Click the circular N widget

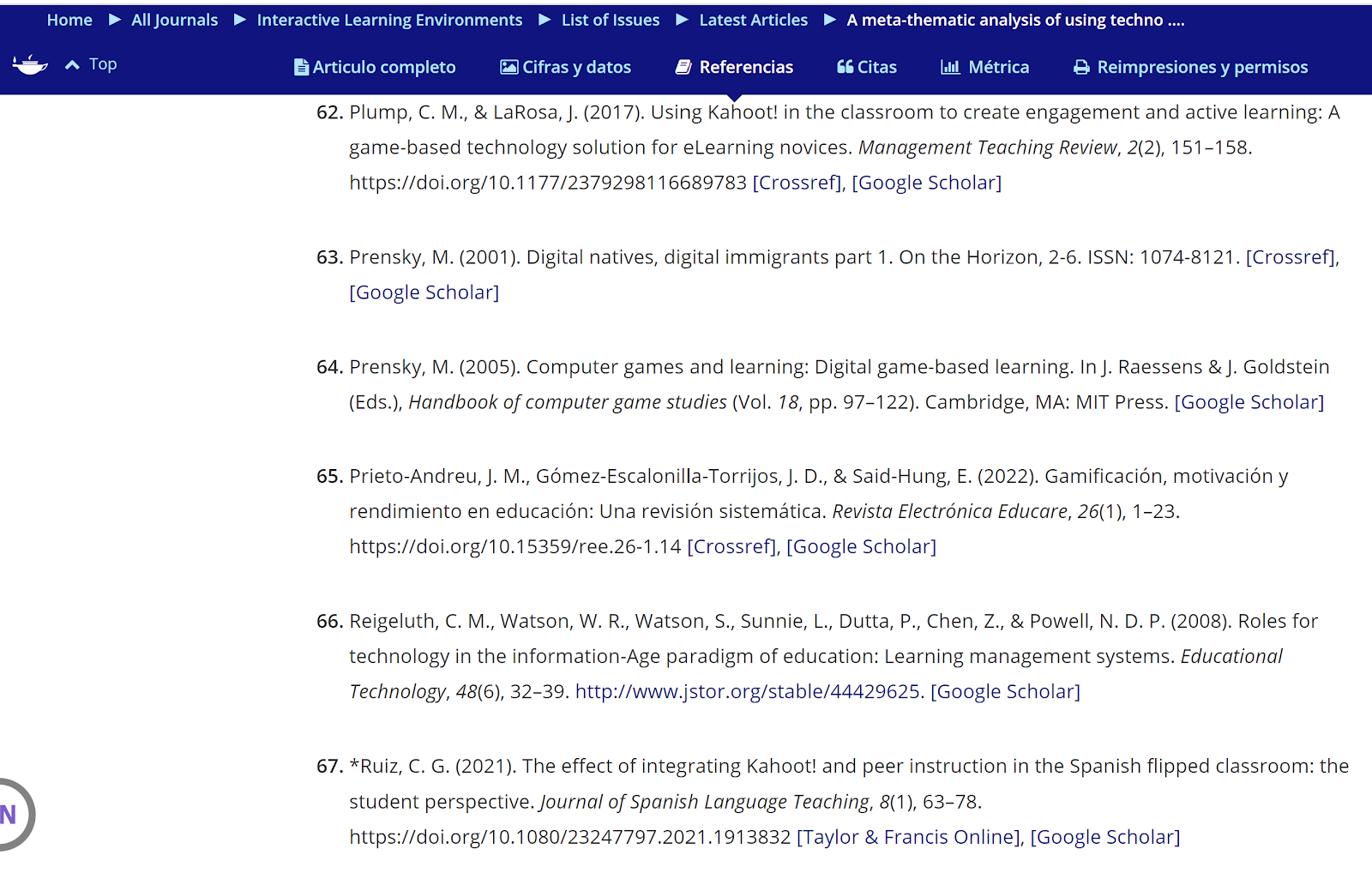click(x=10, y=815)
